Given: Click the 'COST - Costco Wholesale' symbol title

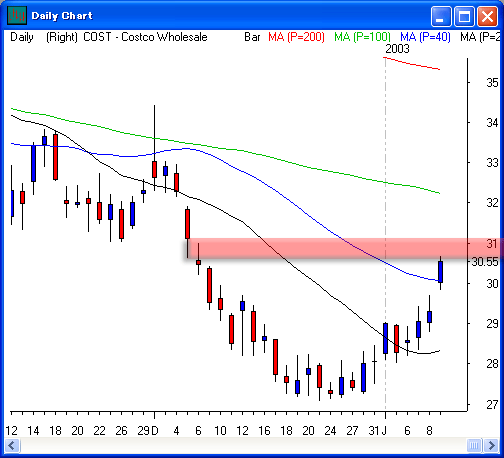Looking at the screenshot, I should click(145, 37).
